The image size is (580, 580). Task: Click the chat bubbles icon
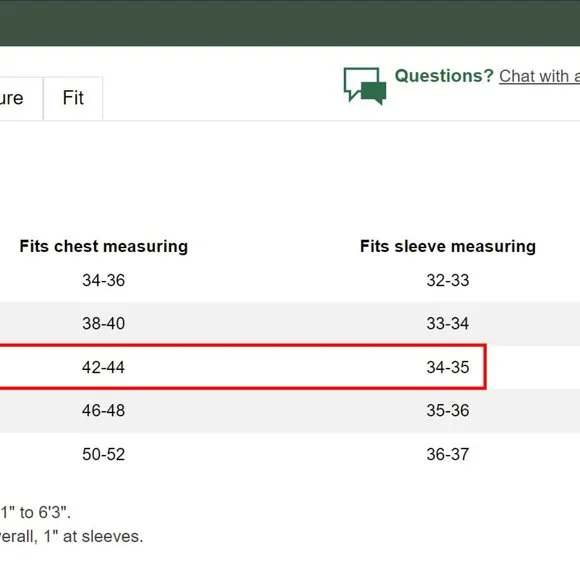[x=365, y=86]
